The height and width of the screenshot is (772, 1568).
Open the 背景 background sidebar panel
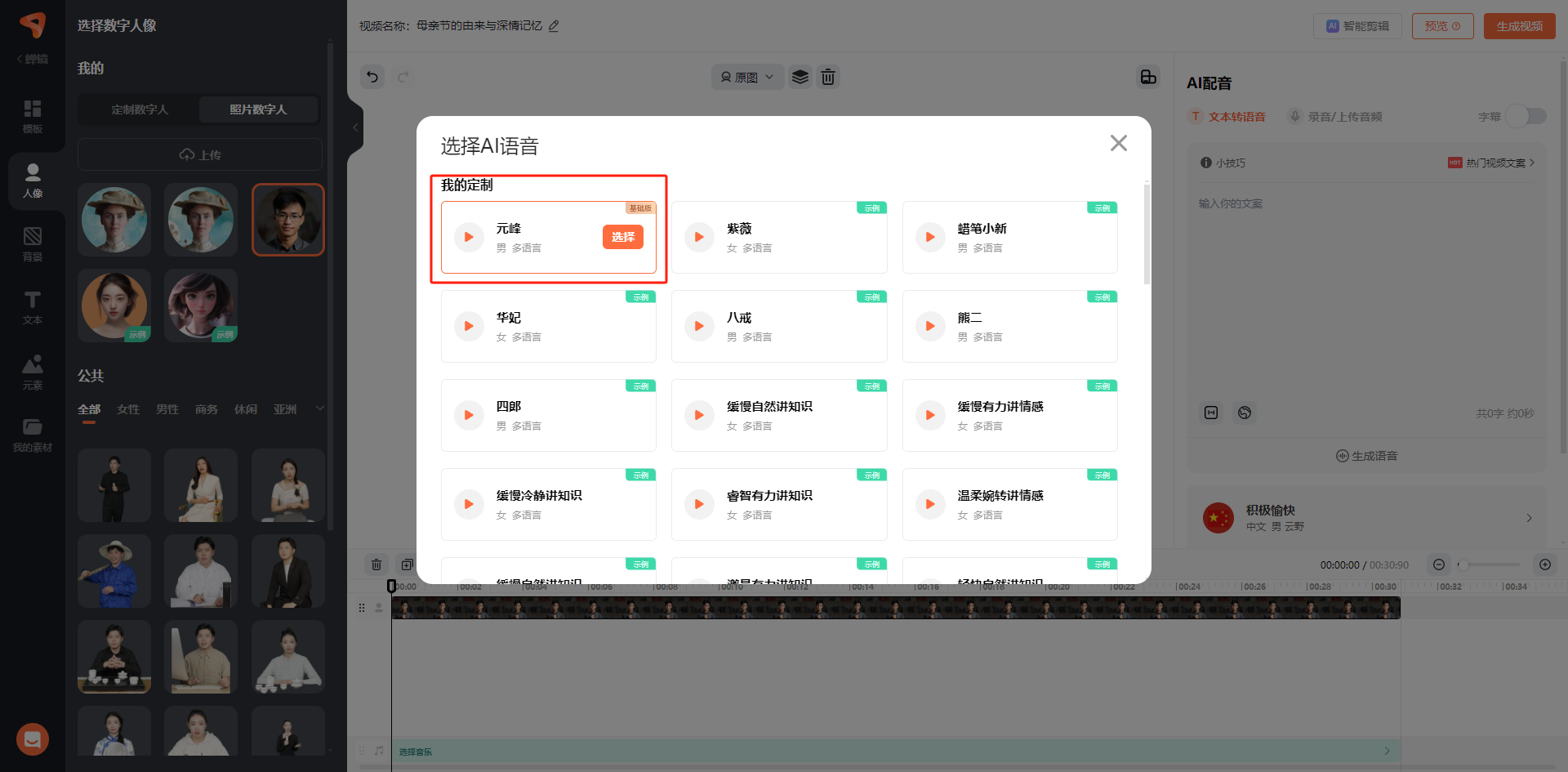(x=33, y=244)
